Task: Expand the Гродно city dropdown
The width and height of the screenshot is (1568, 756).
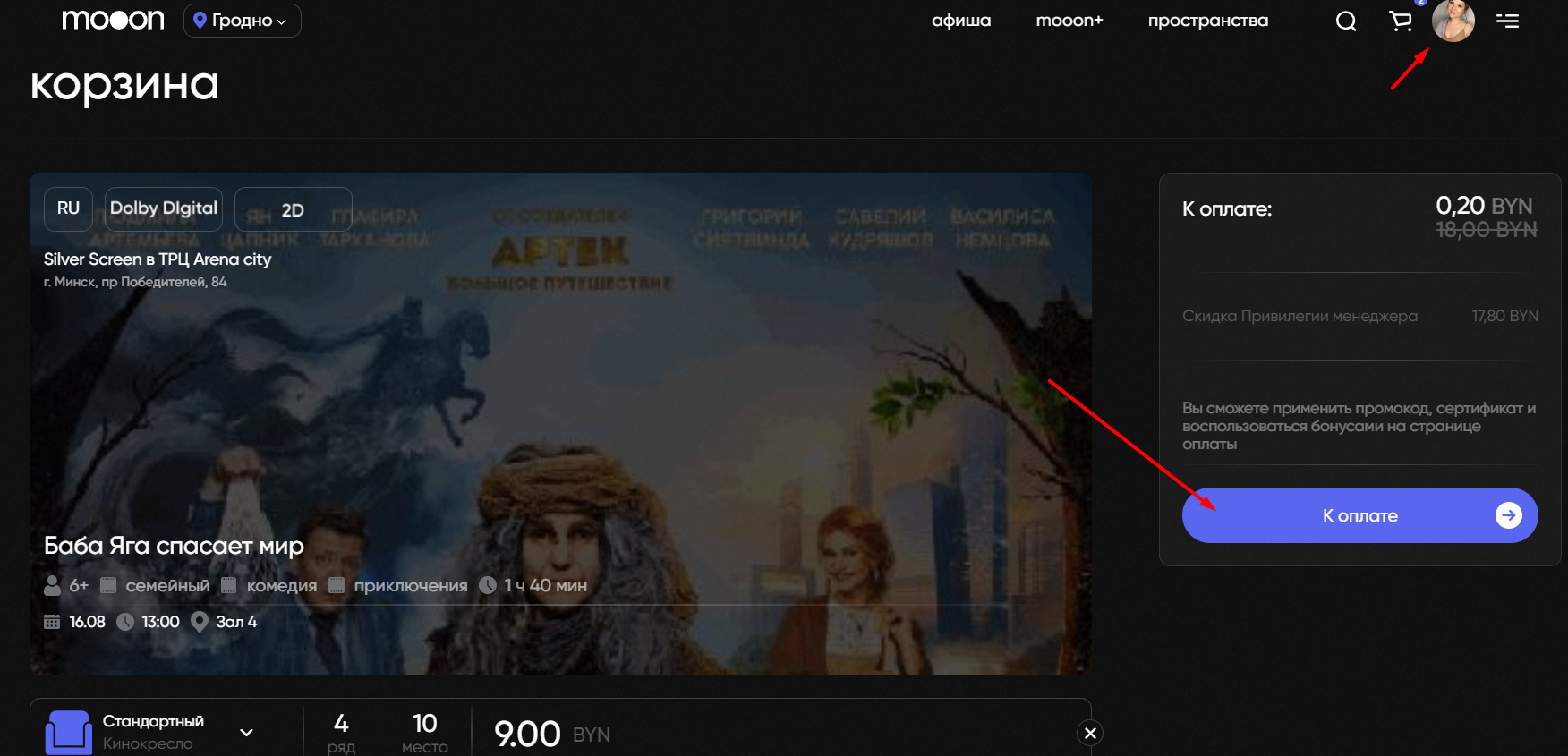Action: click(x=243, y=21)
